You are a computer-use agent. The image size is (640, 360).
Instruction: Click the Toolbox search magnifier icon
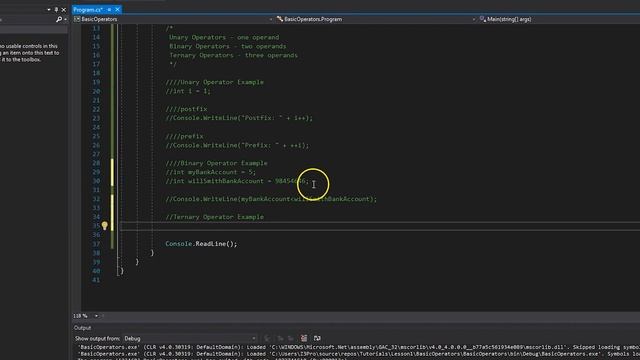pyautogui.click(x=59, y=19)
